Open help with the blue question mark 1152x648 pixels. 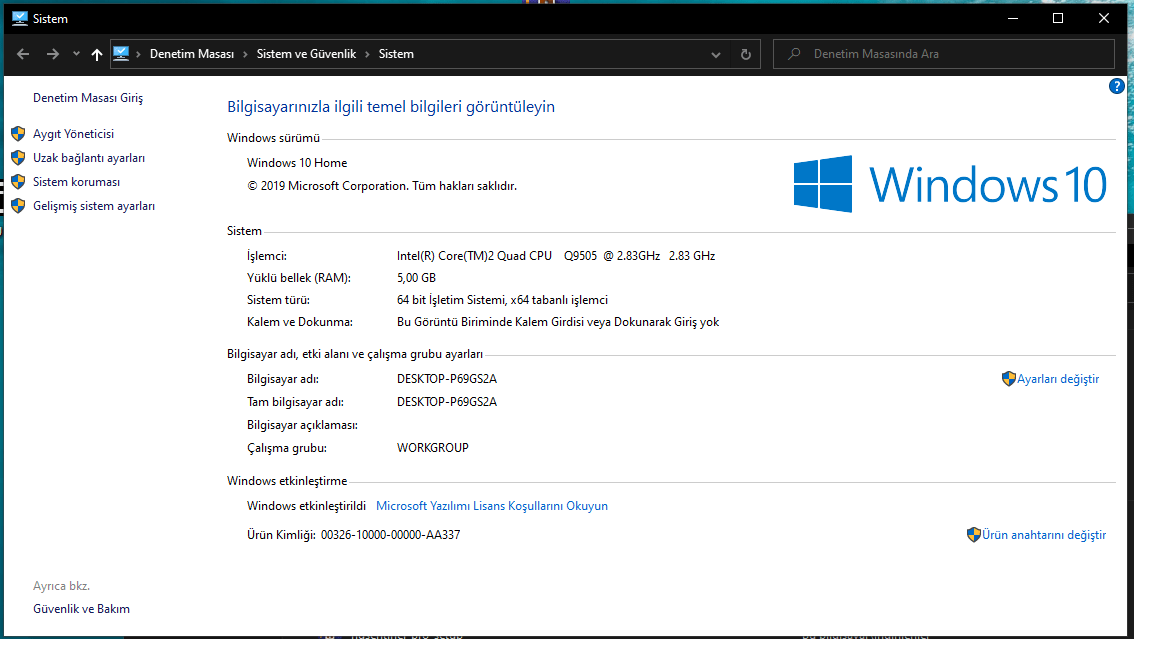(x=1117, y=87)
